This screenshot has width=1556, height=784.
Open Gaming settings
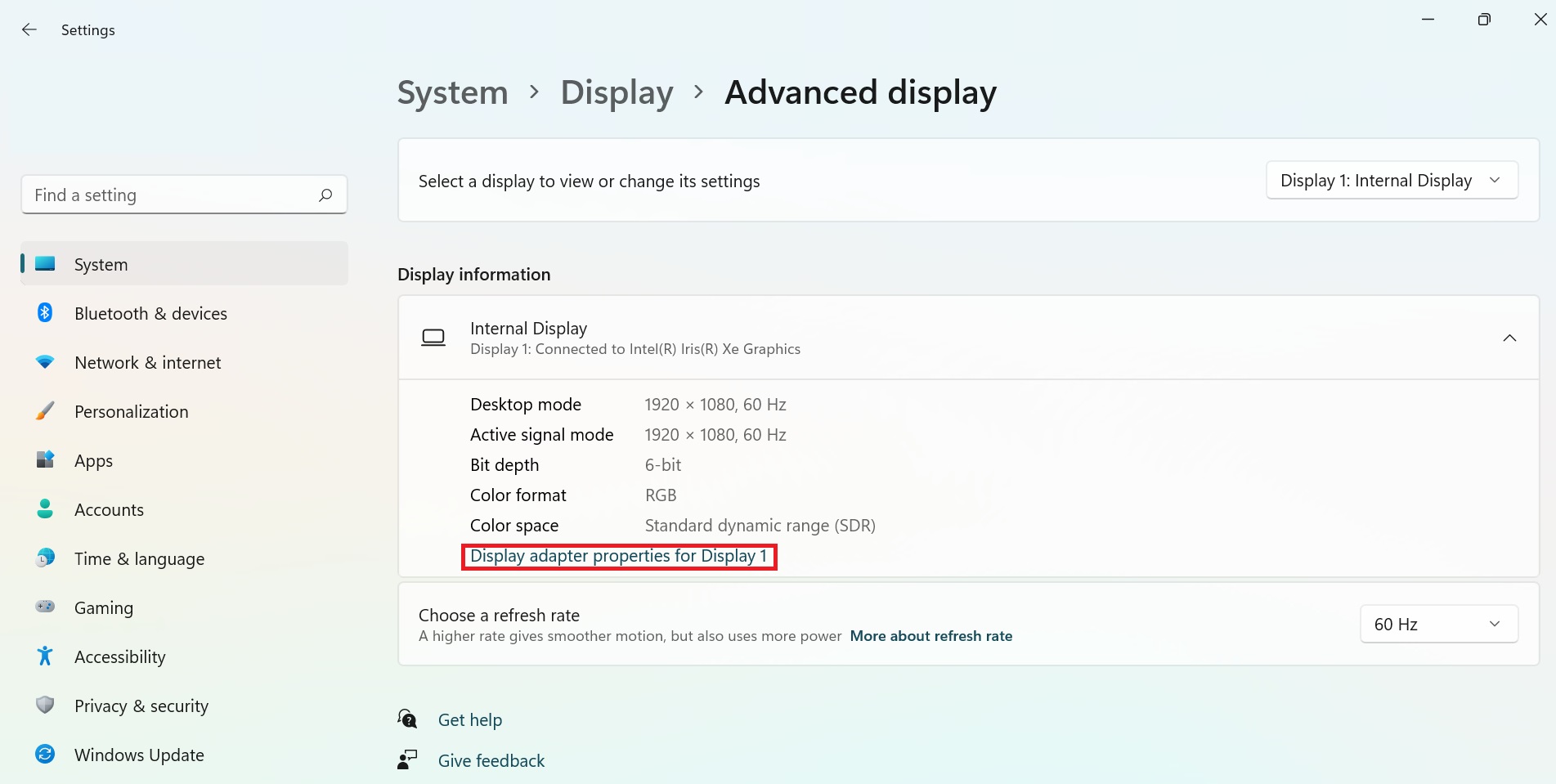click(103, 607)
